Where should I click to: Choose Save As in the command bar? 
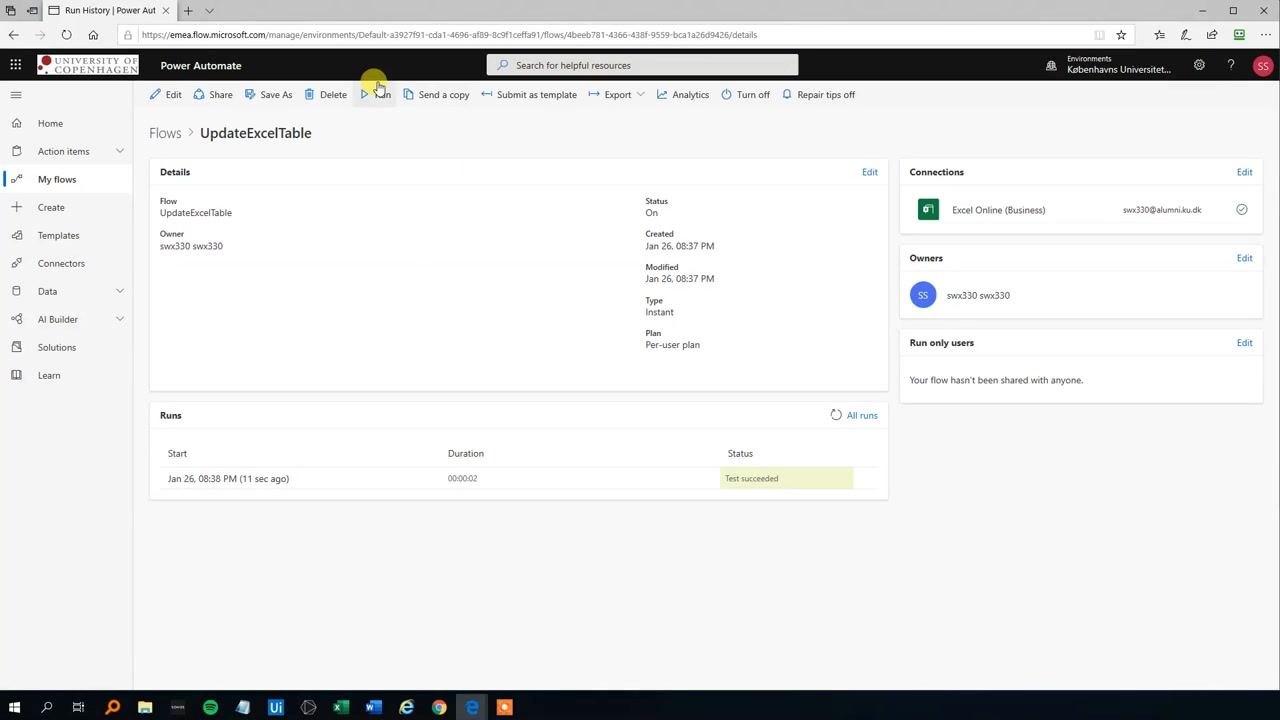(x=268, y=95)
